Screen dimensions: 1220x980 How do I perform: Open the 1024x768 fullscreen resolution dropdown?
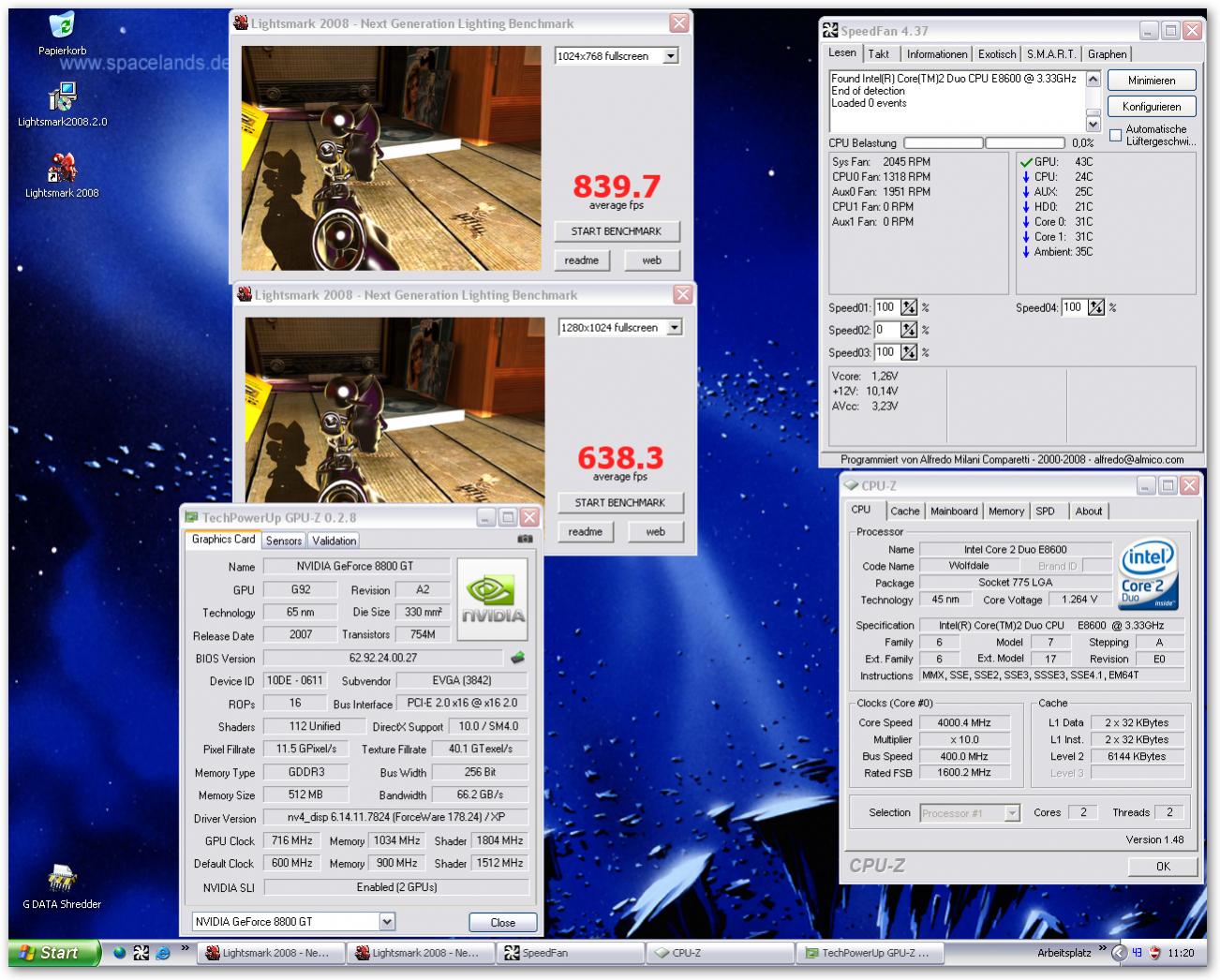(x=671, y=56)
